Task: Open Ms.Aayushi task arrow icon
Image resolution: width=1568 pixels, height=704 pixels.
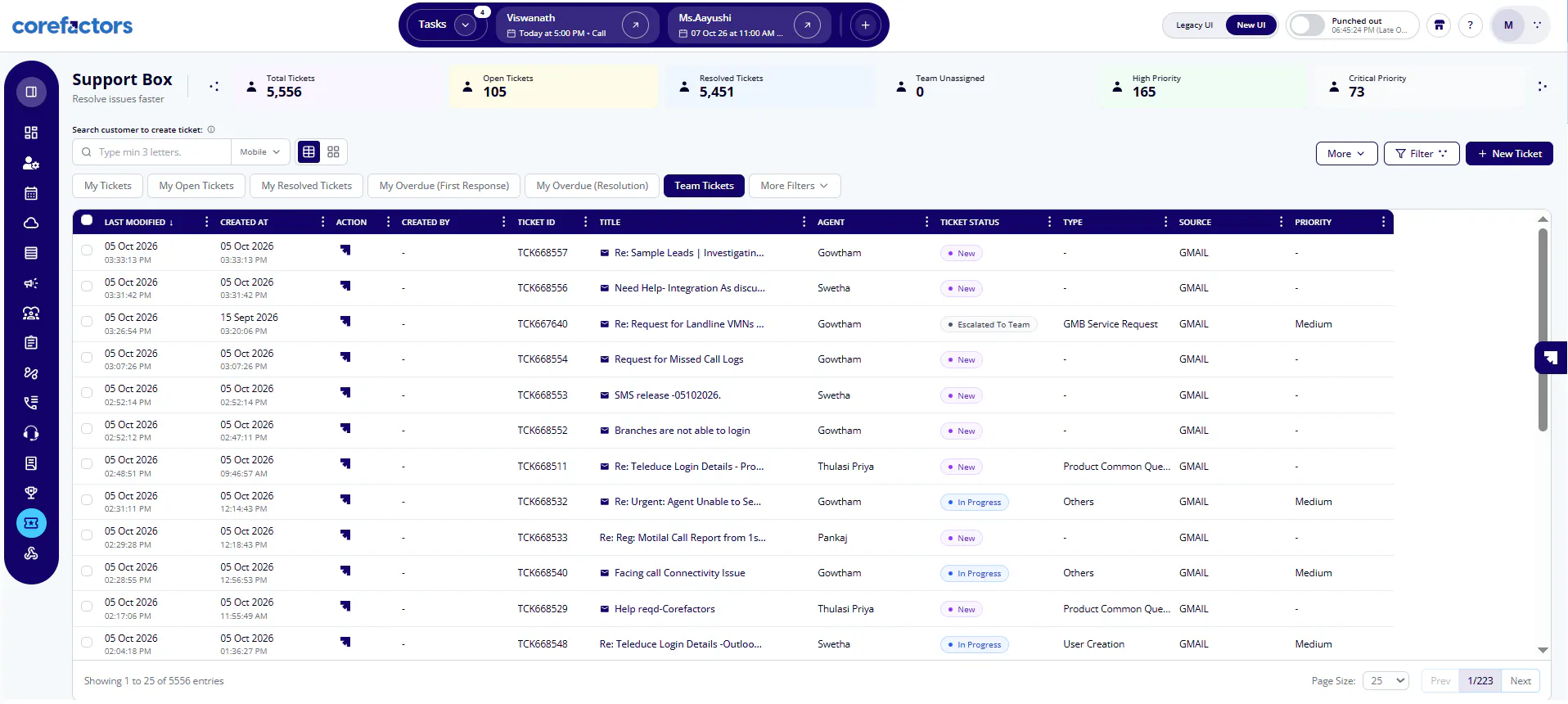Action: 807,25
